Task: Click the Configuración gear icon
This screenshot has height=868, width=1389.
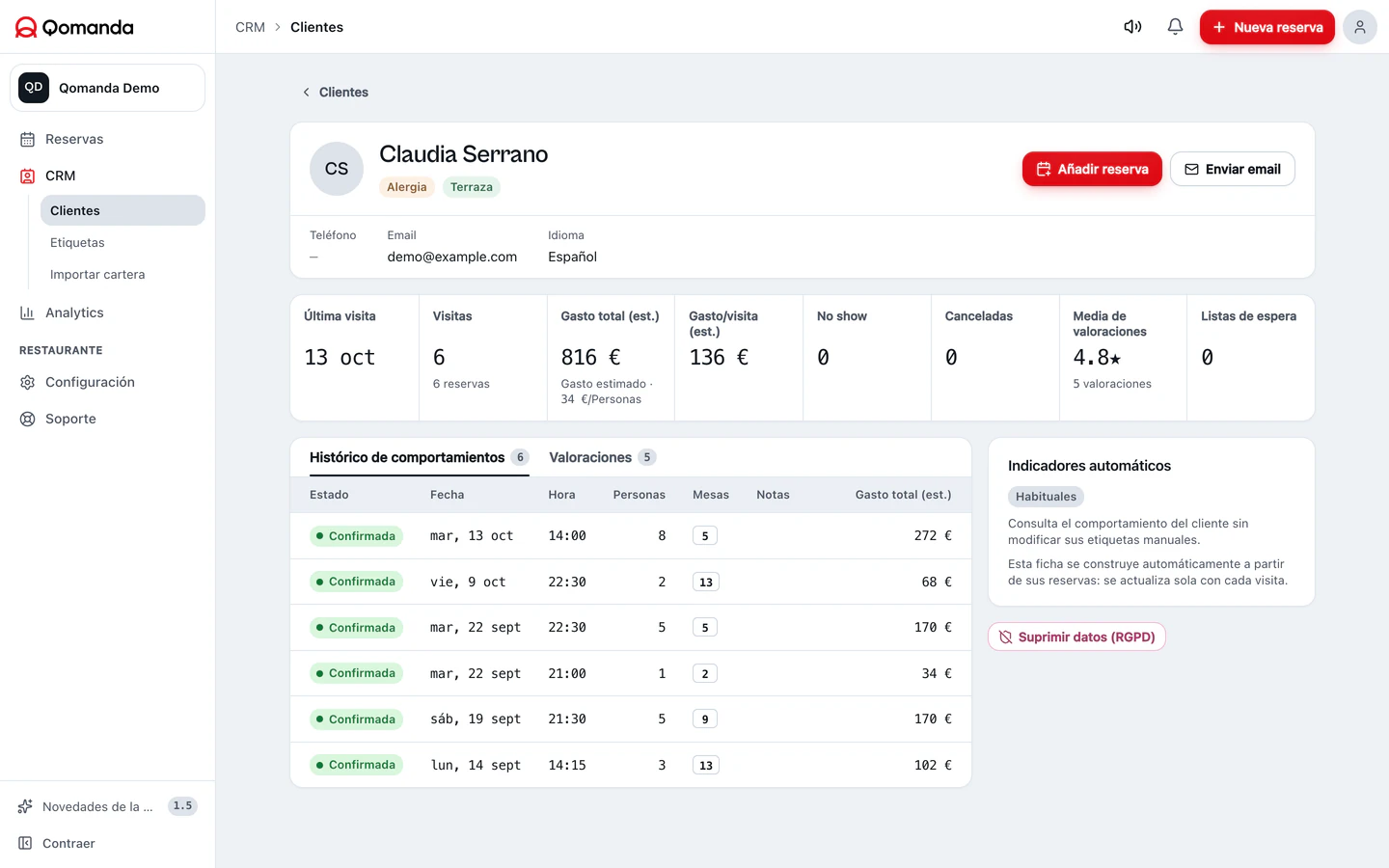Action: click(28, 383)
